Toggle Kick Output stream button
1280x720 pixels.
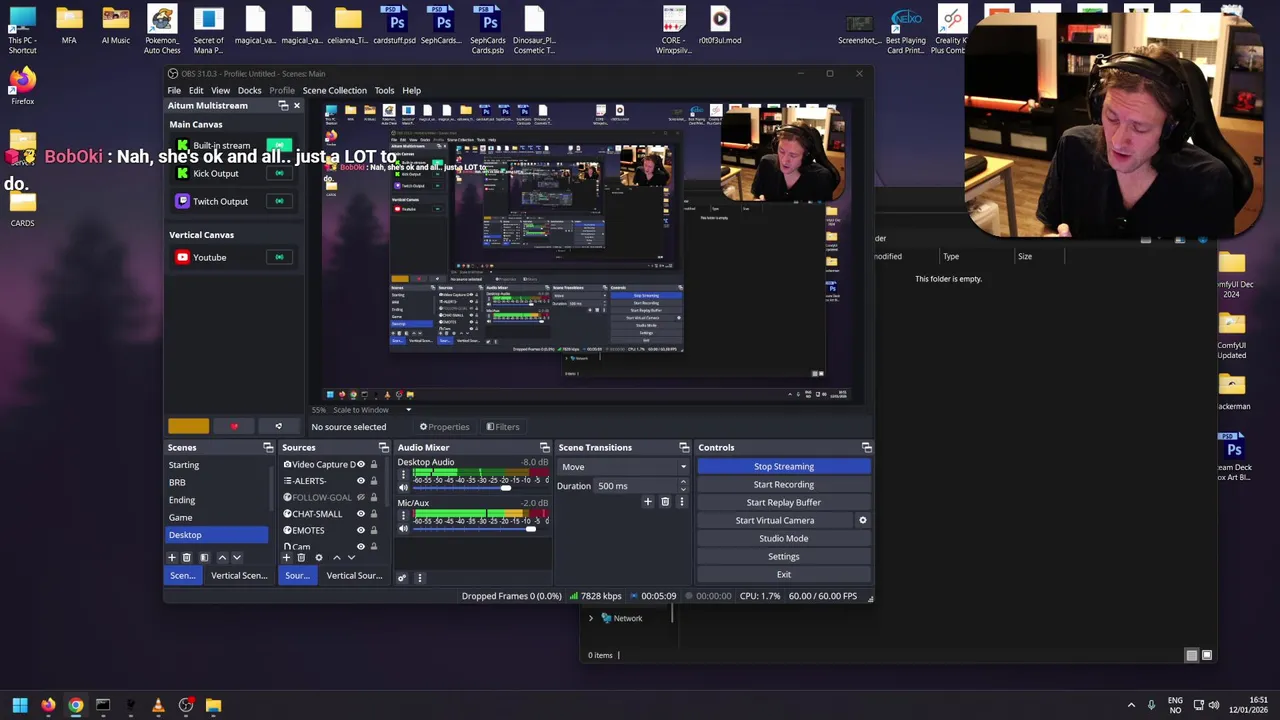(x=279, y=173)
